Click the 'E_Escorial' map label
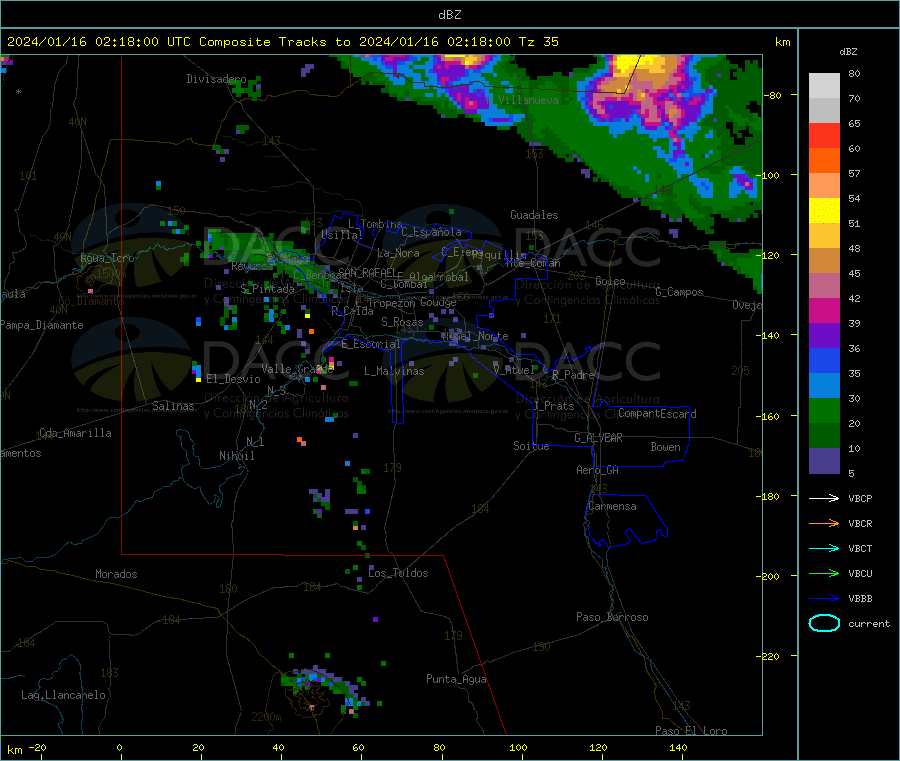The width and height of the screenshot is (900, 761). (371, 344)
